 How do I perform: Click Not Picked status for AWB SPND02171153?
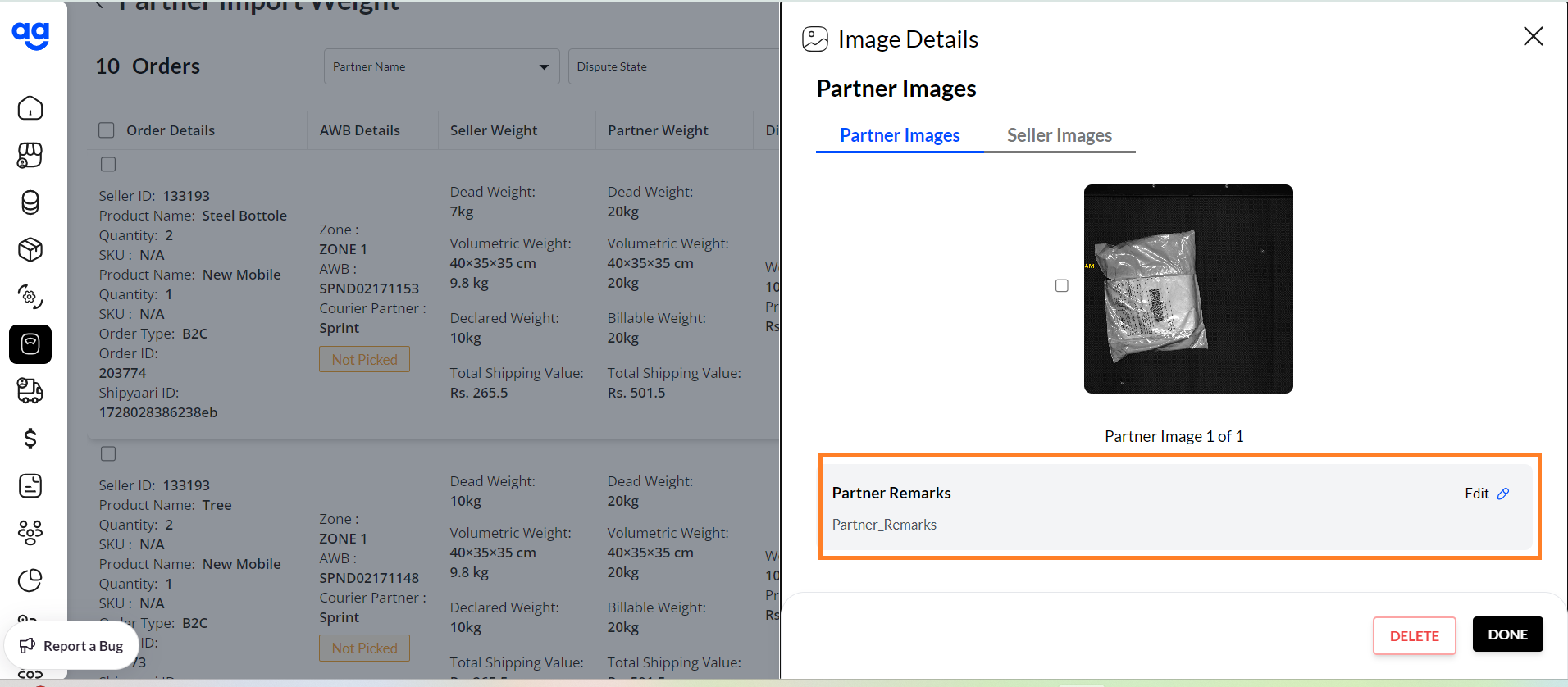coord(364,359)
